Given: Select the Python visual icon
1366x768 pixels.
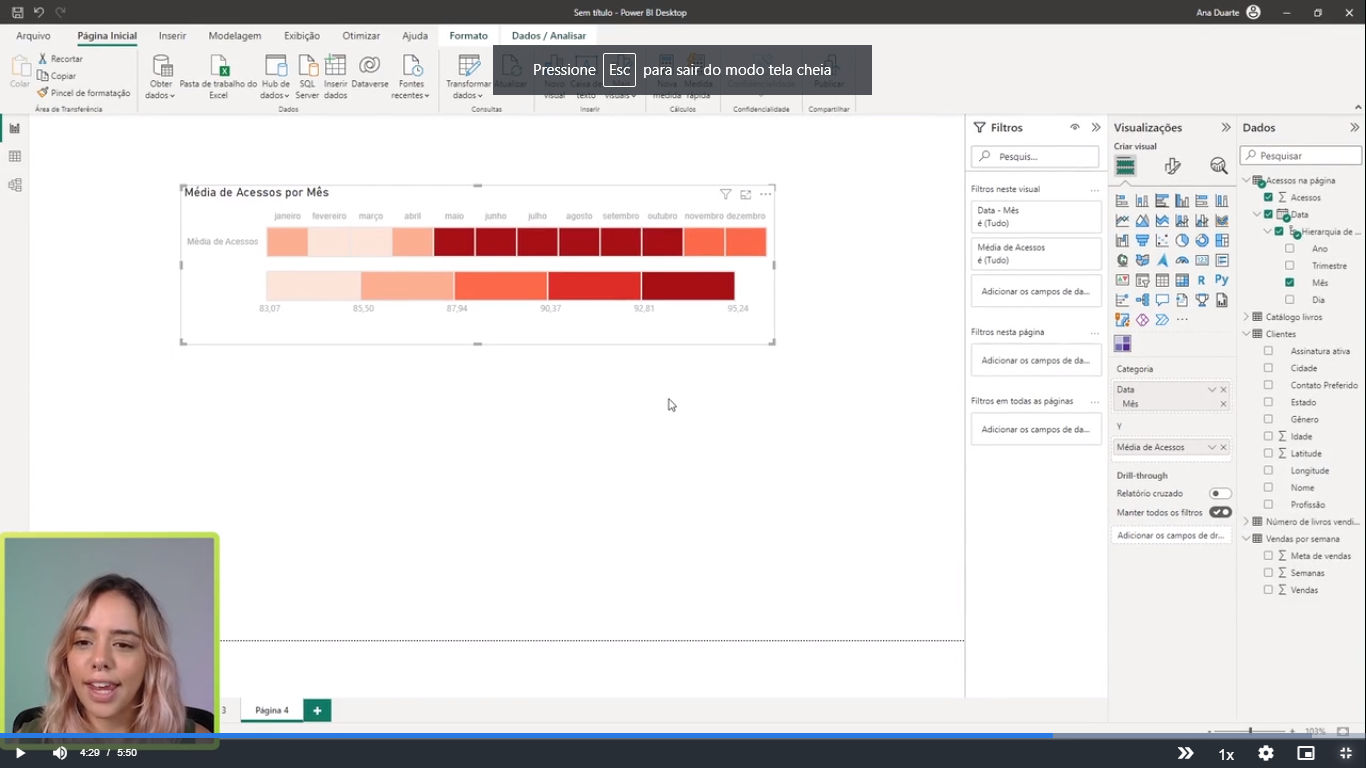Looking at the screenshot, I should coord(1222,281).
